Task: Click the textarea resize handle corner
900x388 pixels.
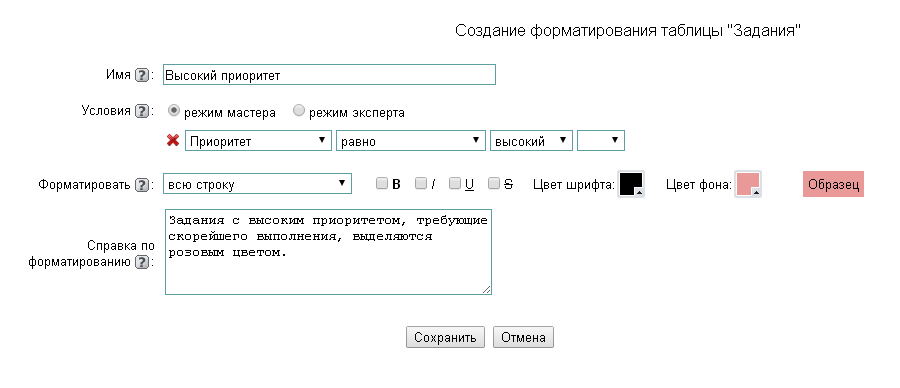Action: pyautogui.click(x=486, y=290)
